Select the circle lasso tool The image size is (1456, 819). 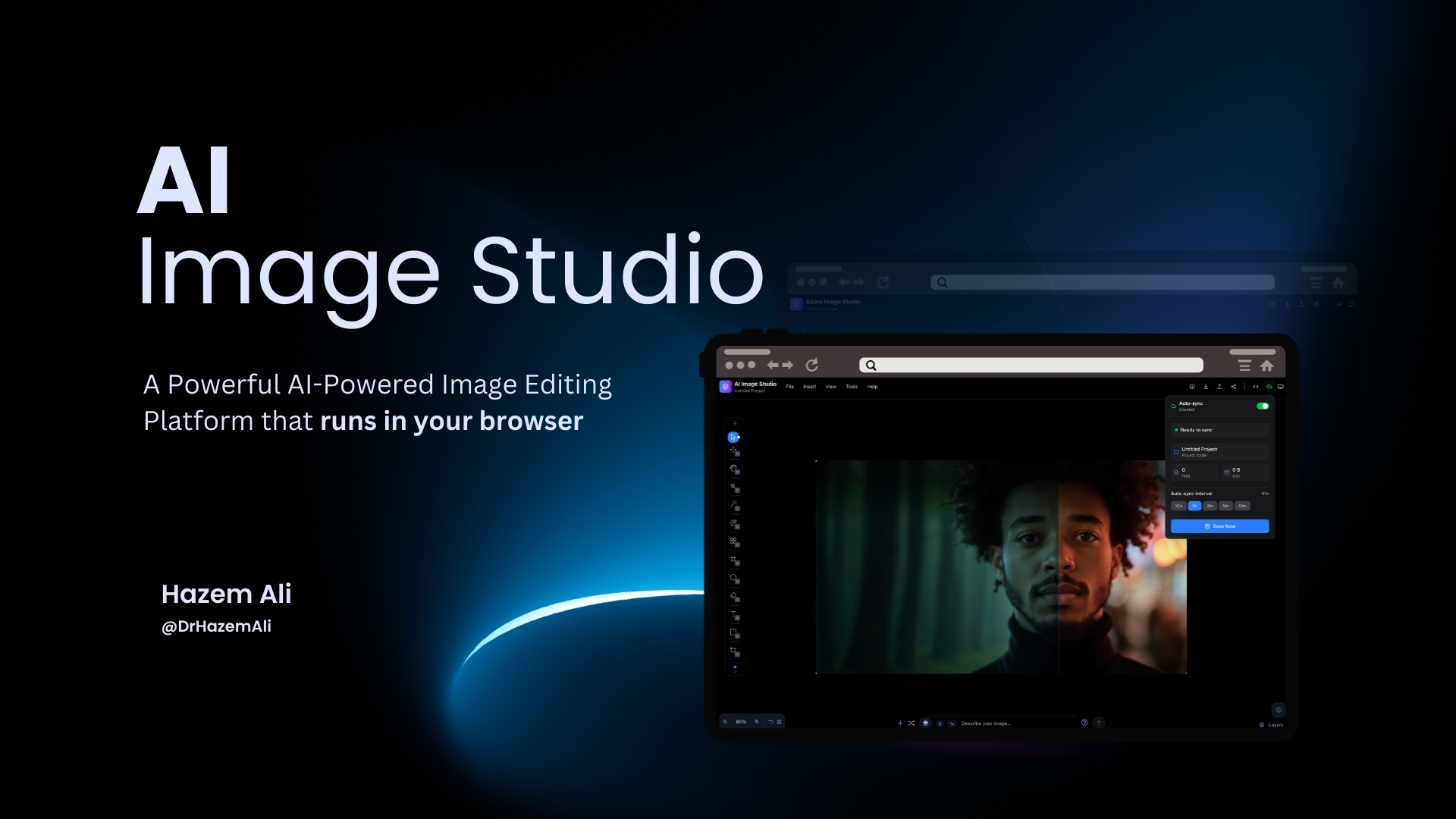tap(734, 579)
